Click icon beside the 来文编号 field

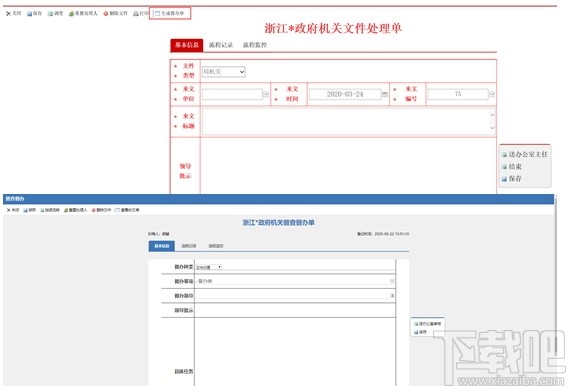point(492,94)
